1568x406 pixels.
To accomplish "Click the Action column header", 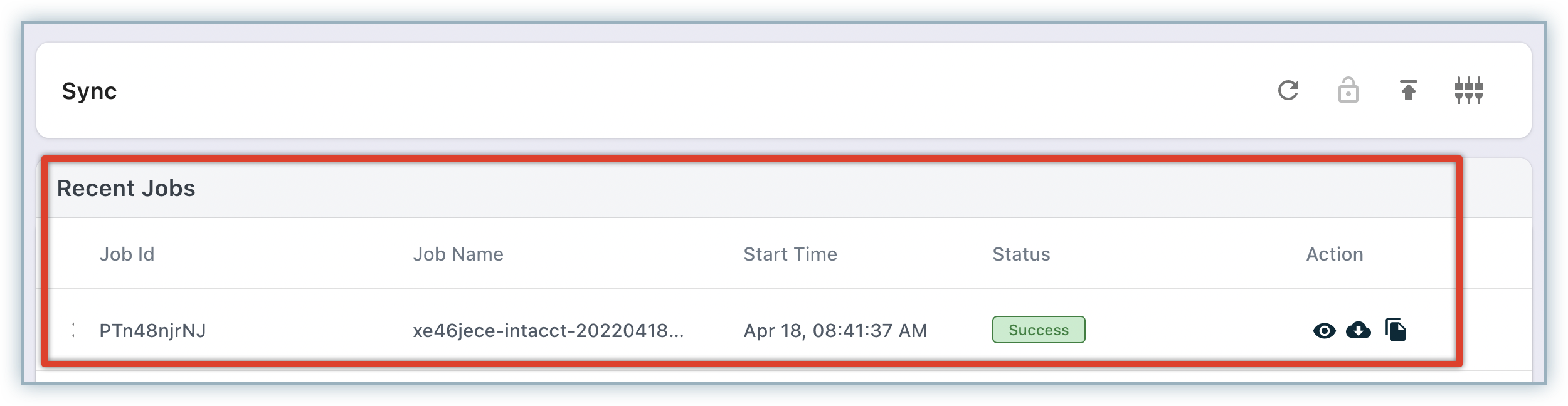I will (1334, 254).
